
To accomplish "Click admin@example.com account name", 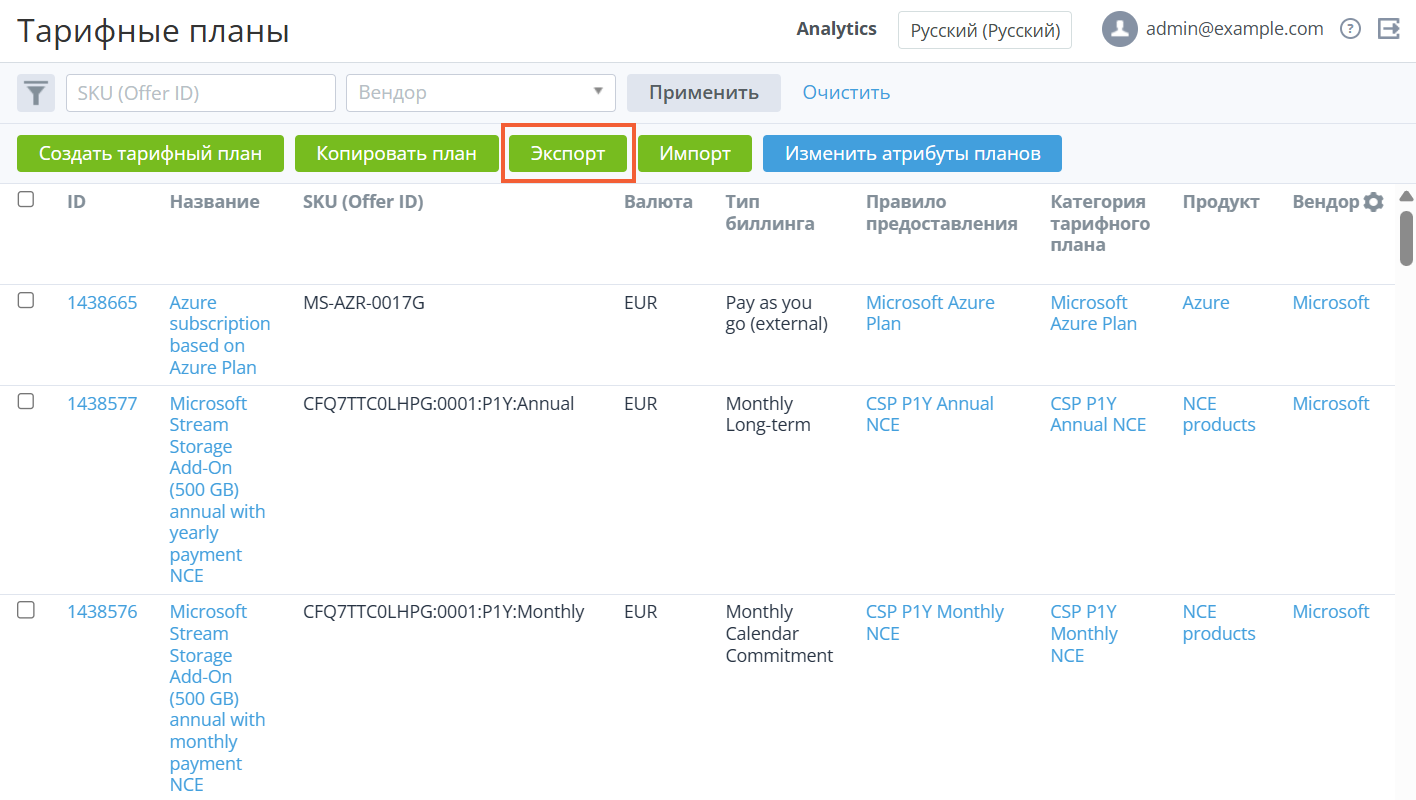I will point(1235,29).
